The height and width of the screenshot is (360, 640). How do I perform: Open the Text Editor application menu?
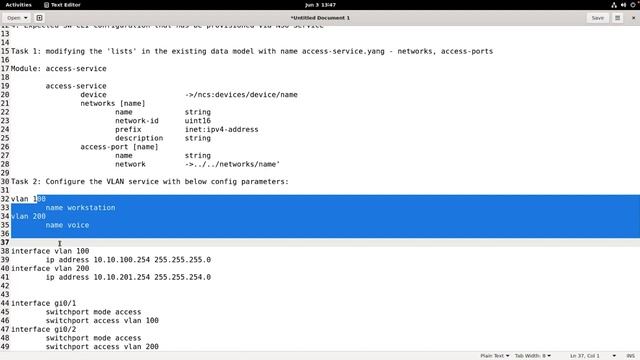click(62, 5)
